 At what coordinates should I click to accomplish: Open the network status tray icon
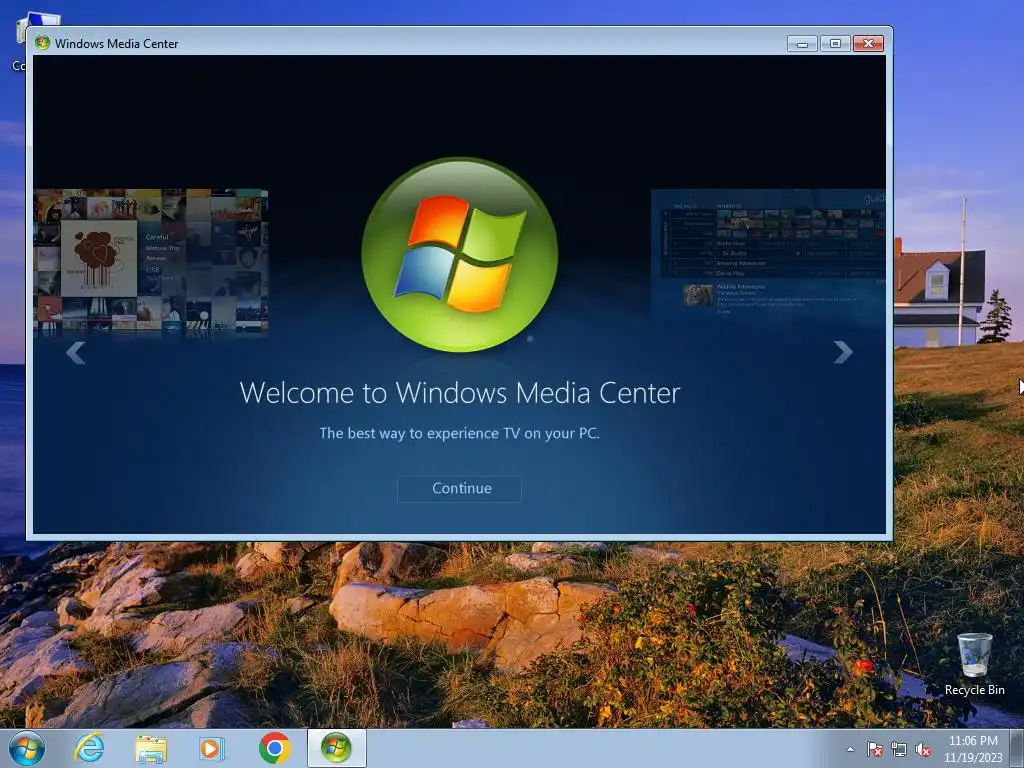click(x=899, y=749)
